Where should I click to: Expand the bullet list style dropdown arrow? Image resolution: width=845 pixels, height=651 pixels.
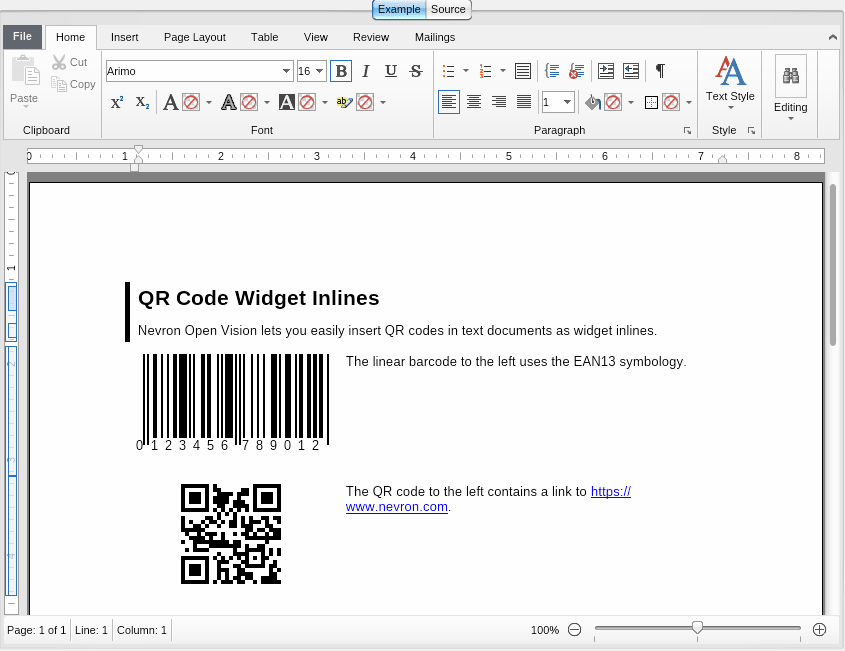coord(466,71)
